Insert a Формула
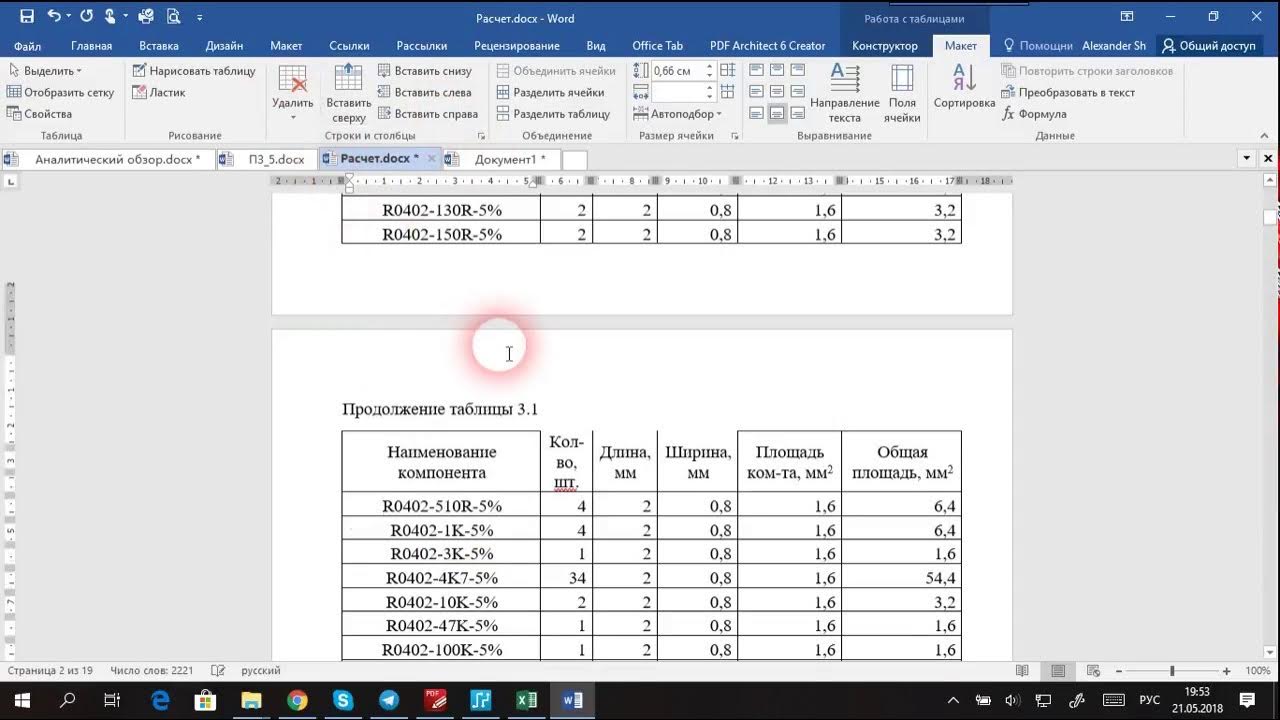1280x720 pixels. [x=1034, y=114]
